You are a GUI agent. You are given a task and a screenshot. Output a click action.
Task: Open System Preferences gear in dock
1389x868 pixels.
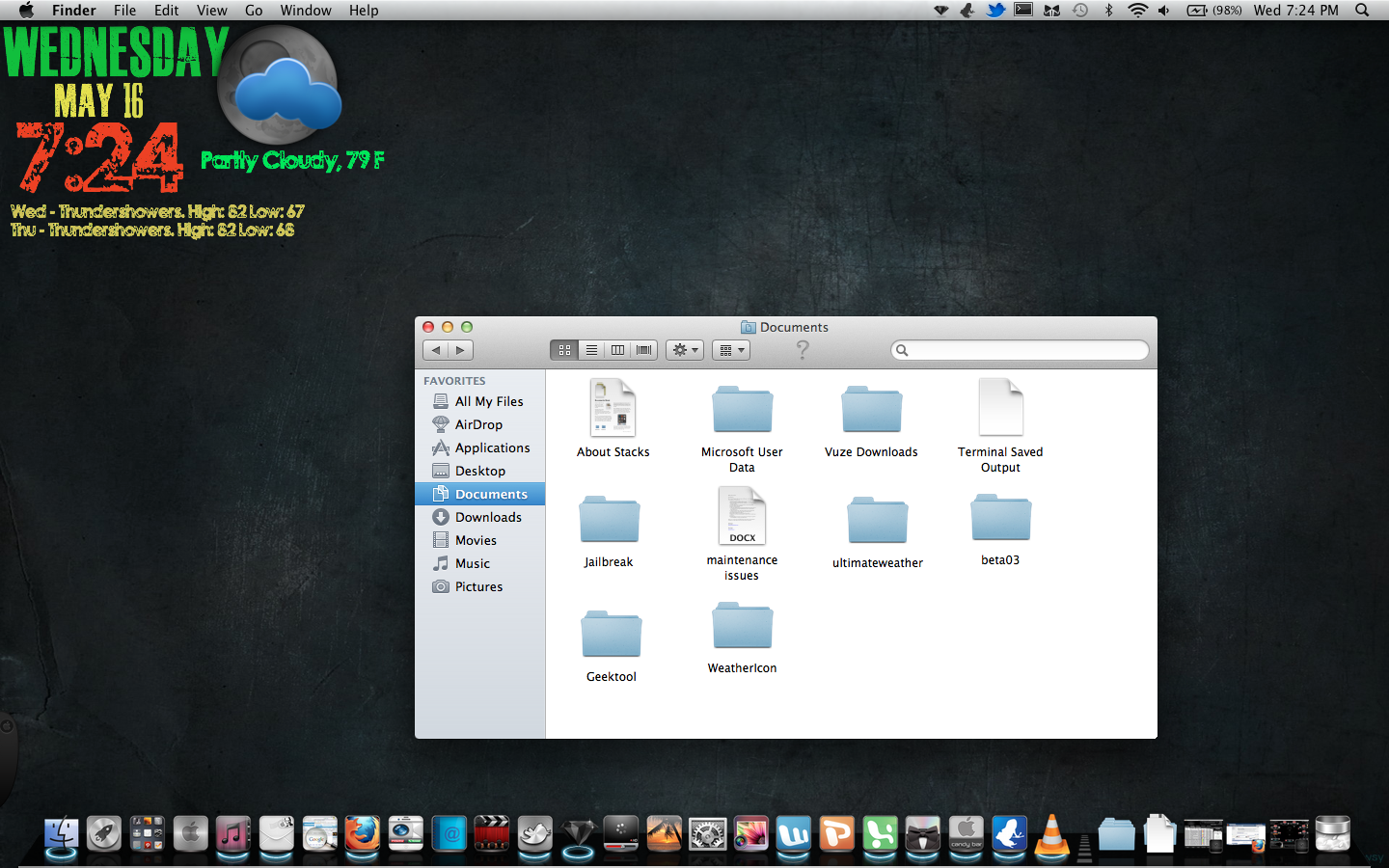click(x=707, y=833)
